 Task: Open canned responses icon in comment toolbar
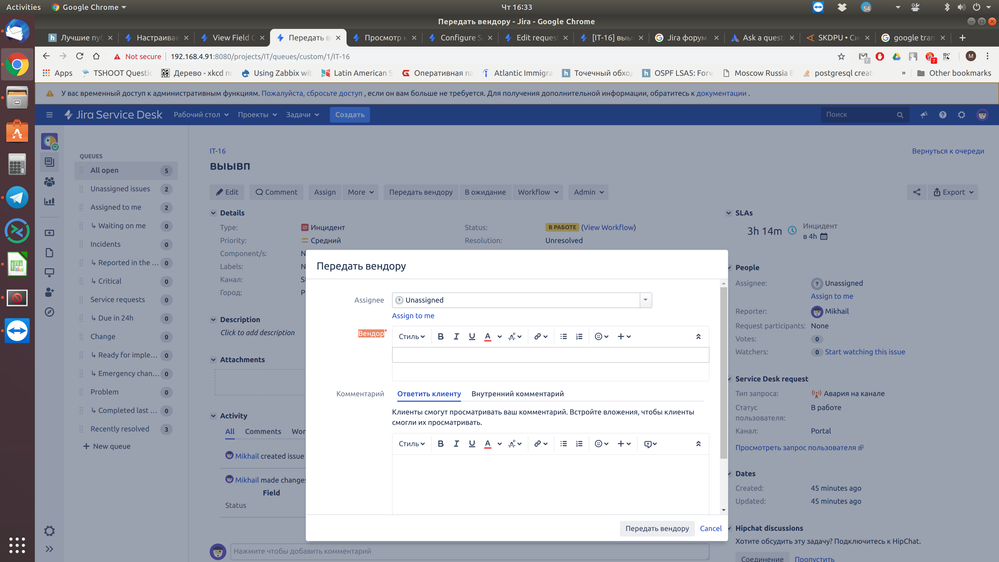(x=650, y=443)
